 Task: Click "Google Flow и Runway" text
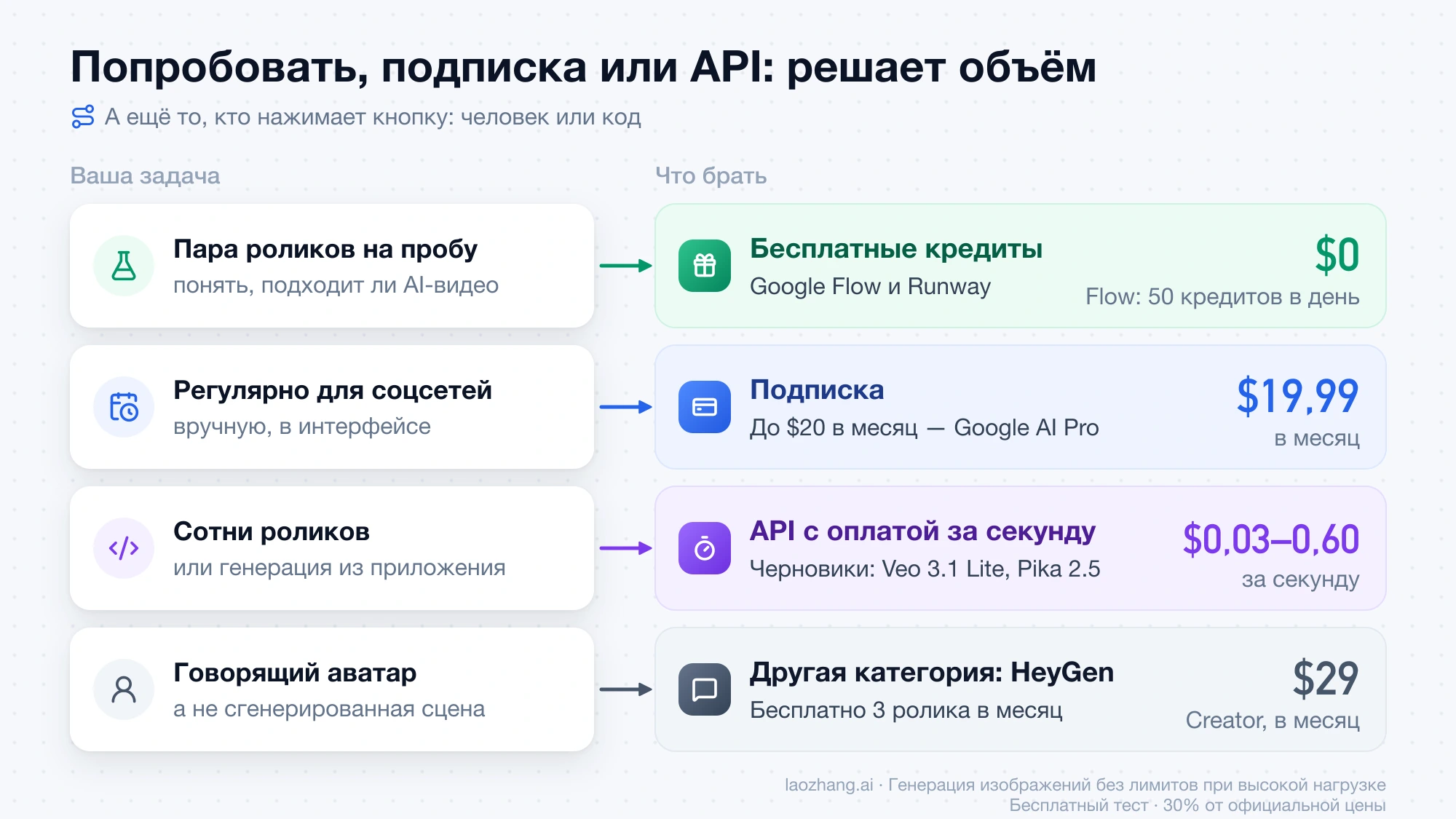[870, 286]
